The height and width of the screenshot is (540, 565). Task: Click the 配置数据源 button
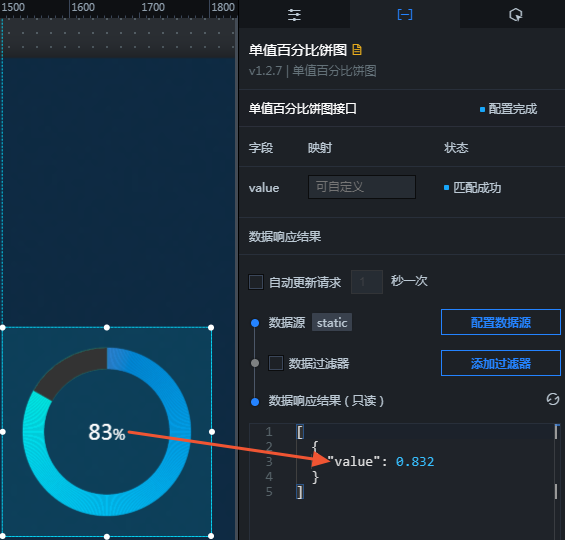pos(501,322)
